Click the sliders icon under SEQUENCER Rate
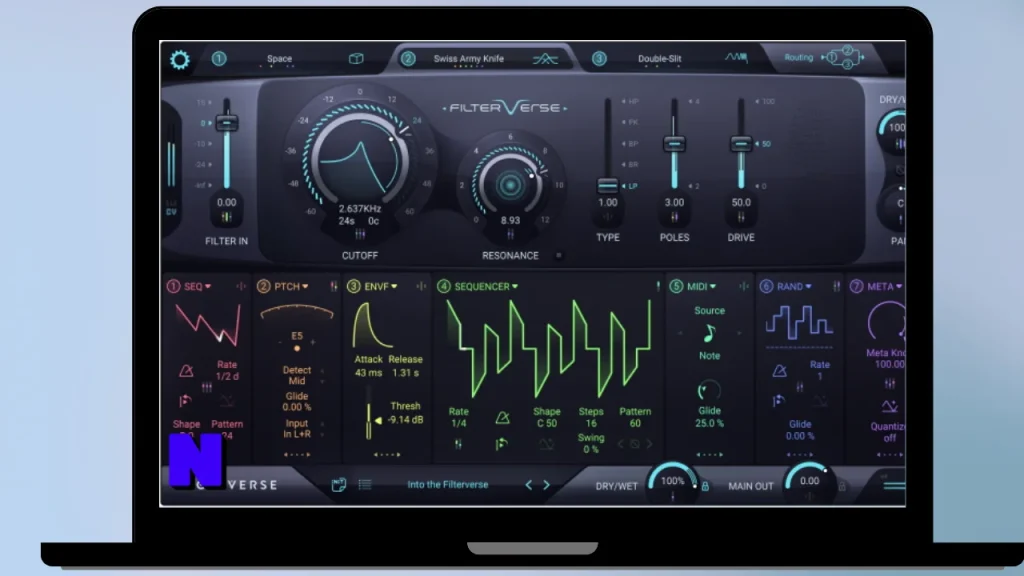This screenshot has height=576, width=1024. [458, 444]
